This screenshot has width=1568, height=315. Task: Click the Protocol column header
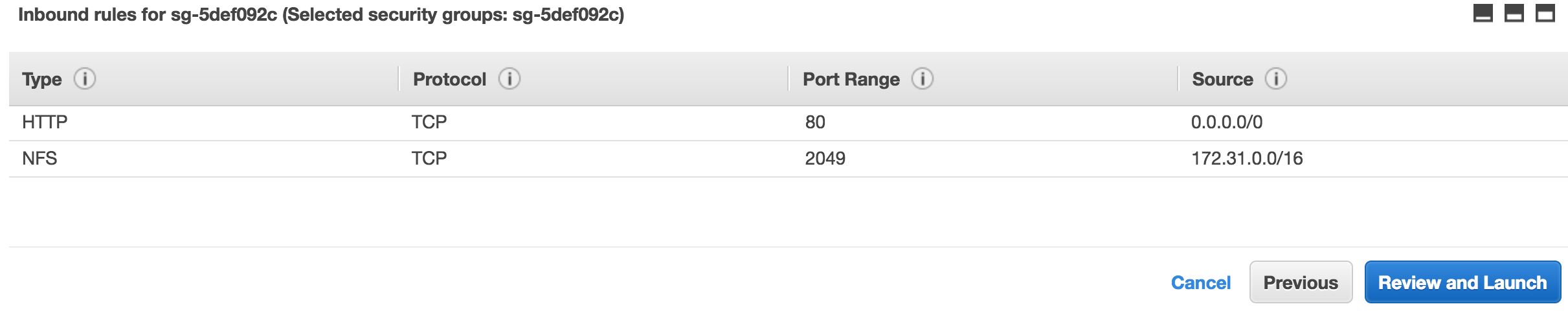pos(449,79)
